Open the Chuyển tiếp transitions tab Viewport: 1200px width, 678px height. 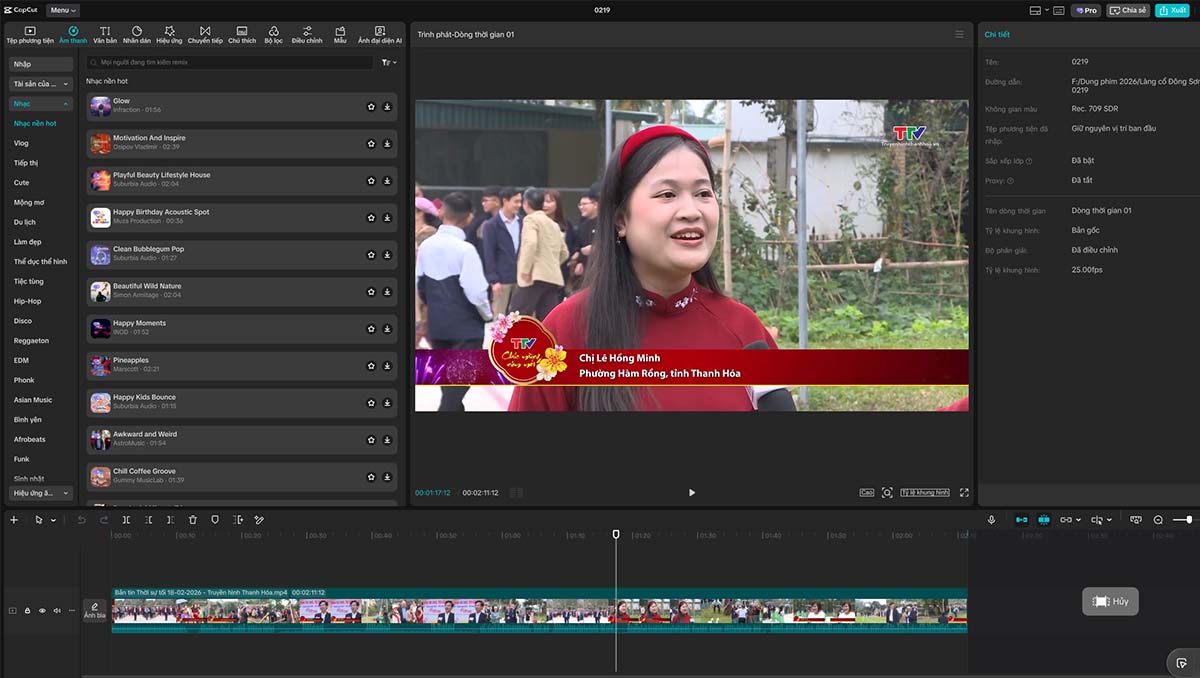[x=205, y=35]
